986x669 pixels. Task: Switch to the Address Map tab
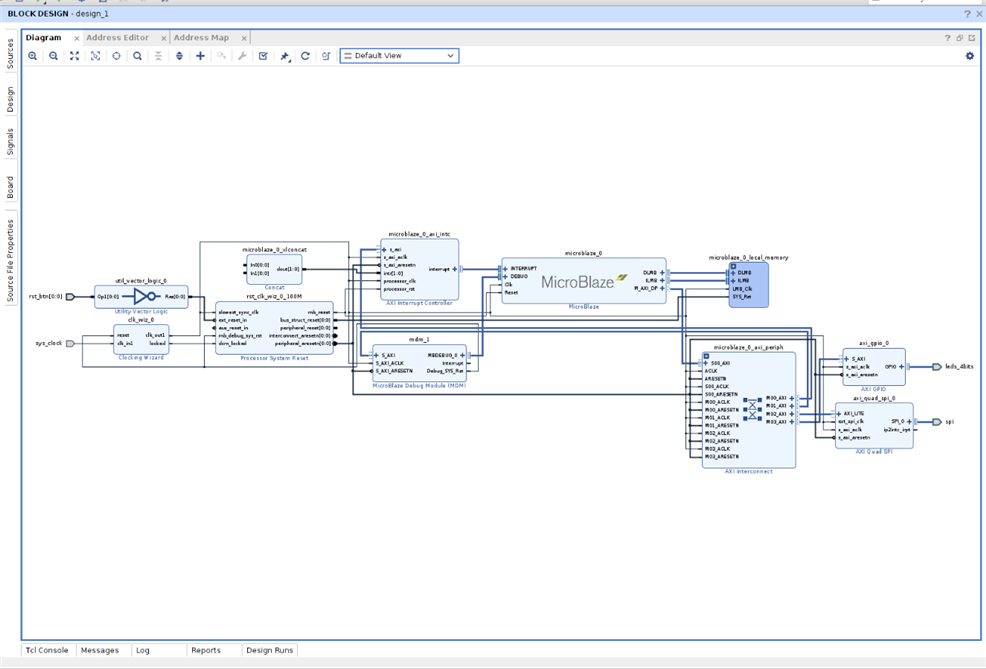click(x=201, y=38)
